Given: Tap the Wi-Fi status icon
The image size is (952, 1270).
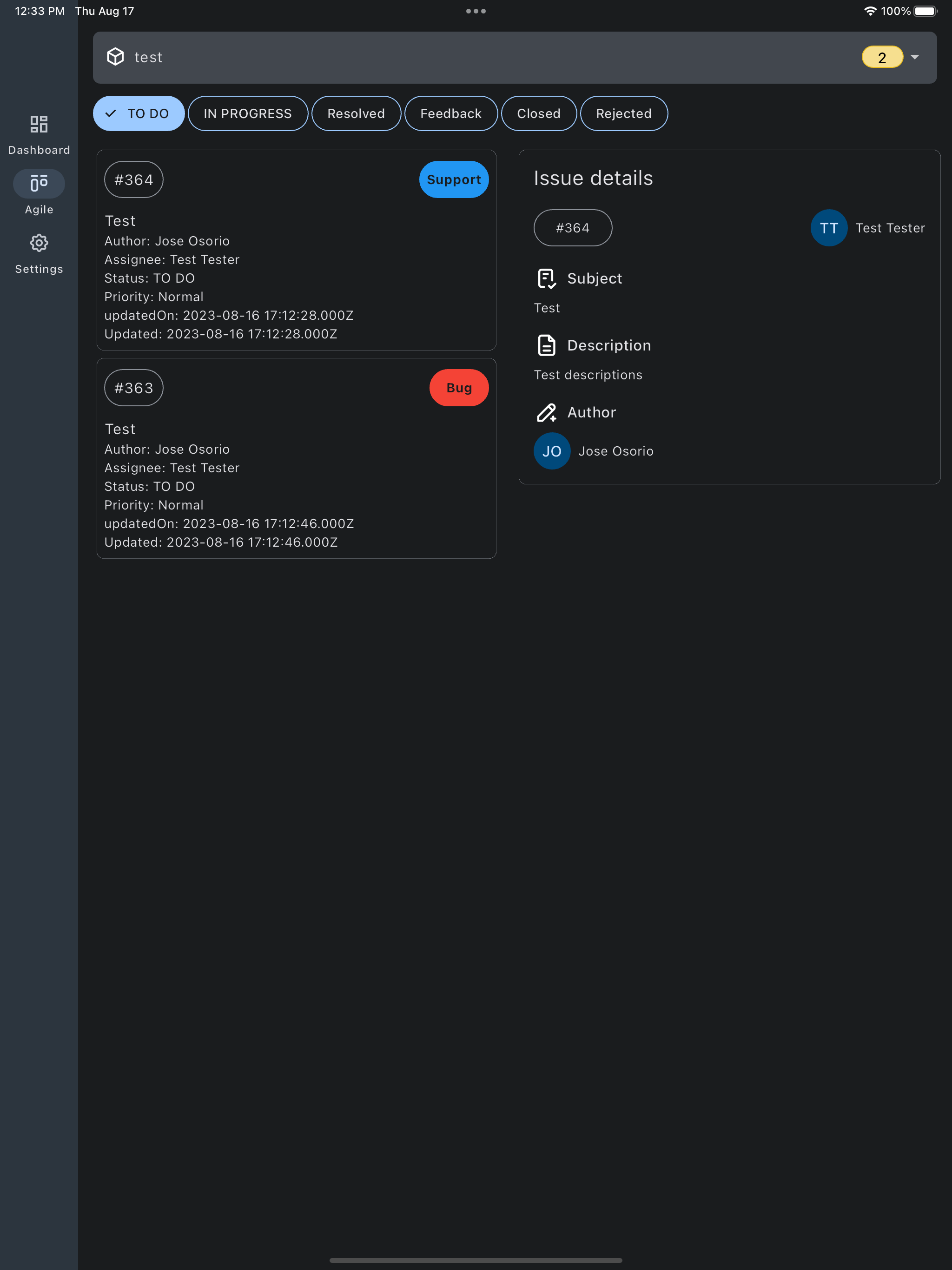Looking at the screenshot, I should [x=870, y=11].
